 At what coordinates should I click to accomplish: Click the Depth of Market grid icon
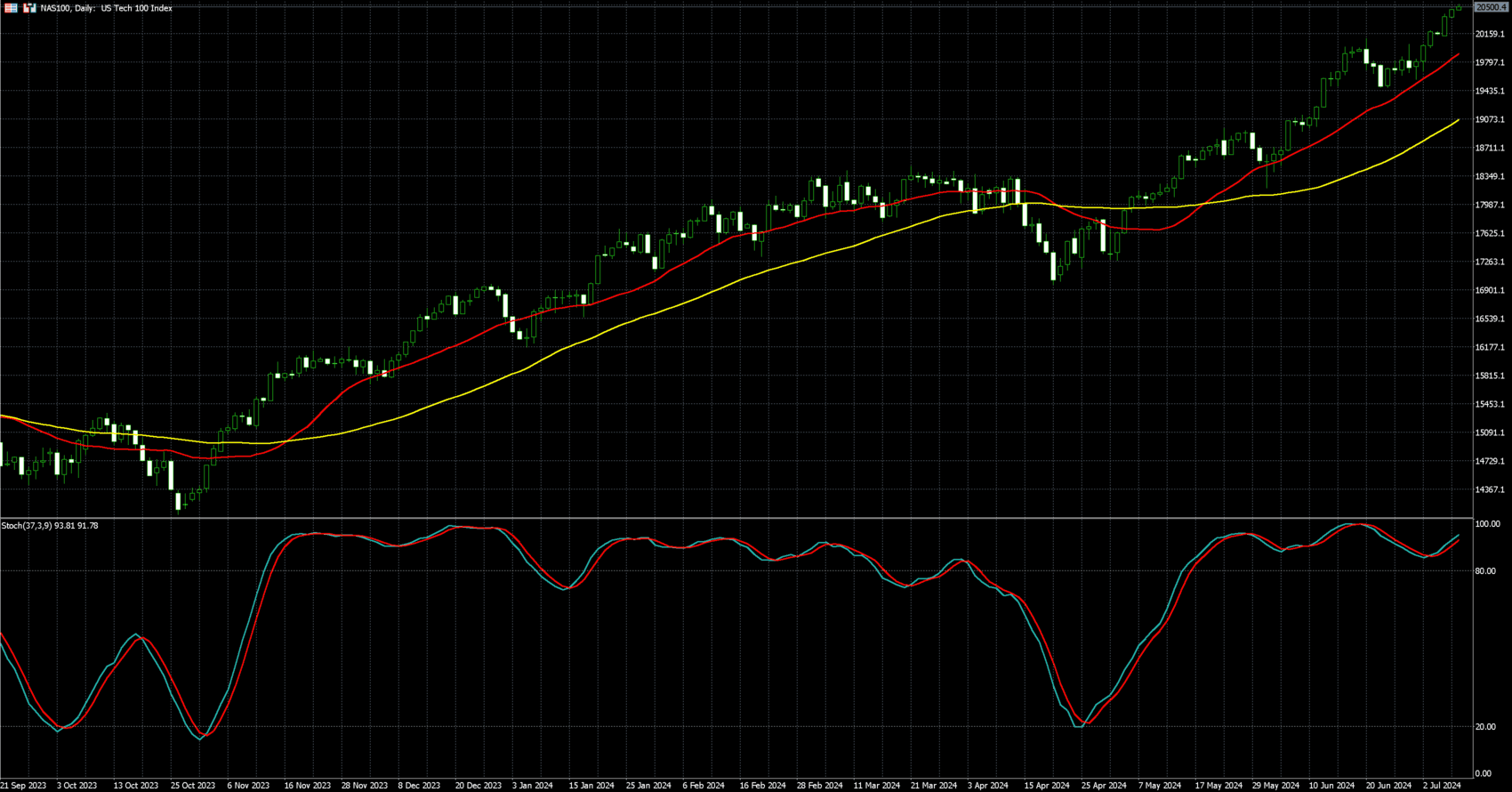click(x=12, y=8)
